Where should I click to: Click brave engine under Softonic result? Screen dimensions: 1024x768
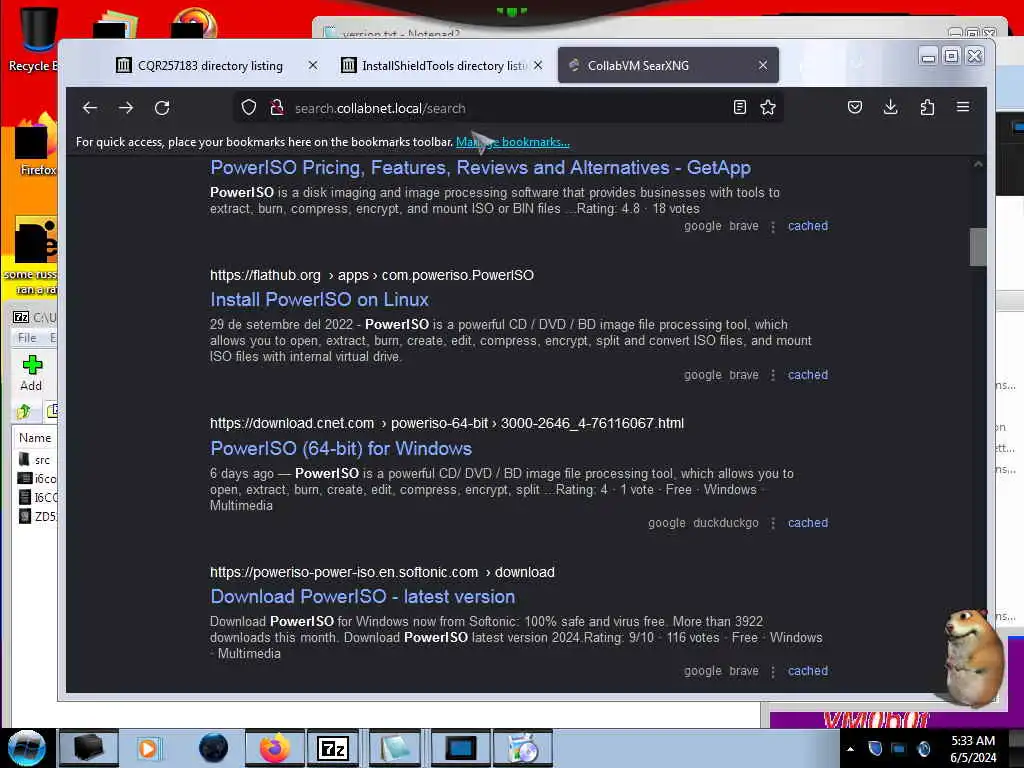[x=744, y=671]
